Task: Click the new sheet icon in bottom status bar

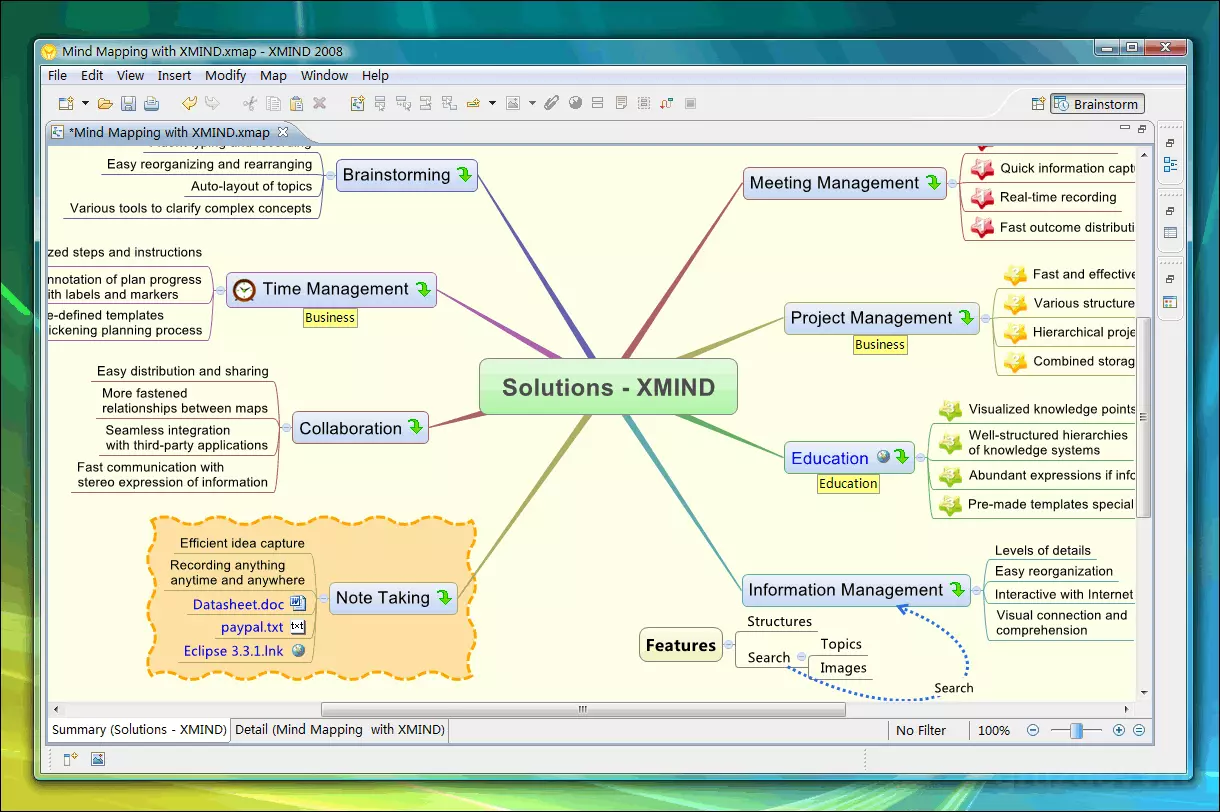Action: click(x=70, y=759)
